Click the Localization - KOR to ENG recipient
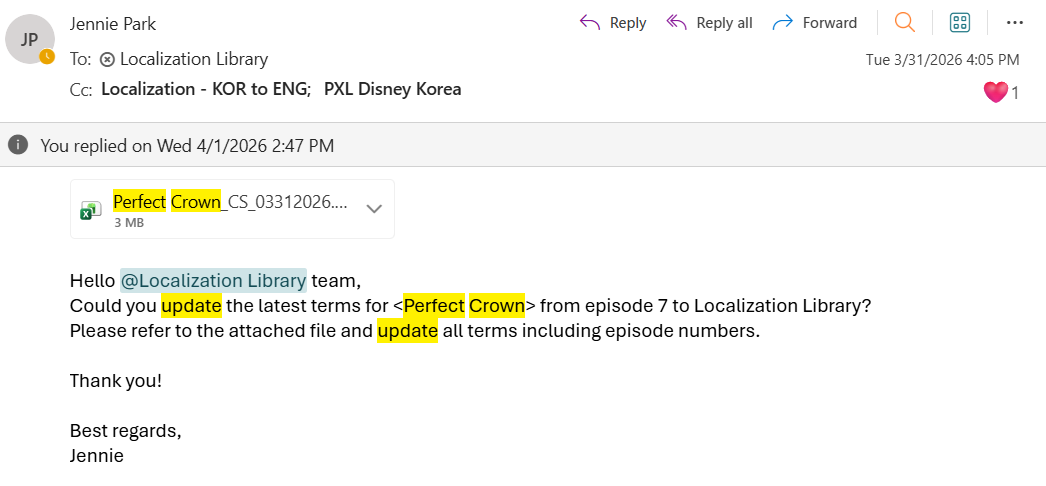Screen dimensions: 1046x486 (x=205, y=89)
